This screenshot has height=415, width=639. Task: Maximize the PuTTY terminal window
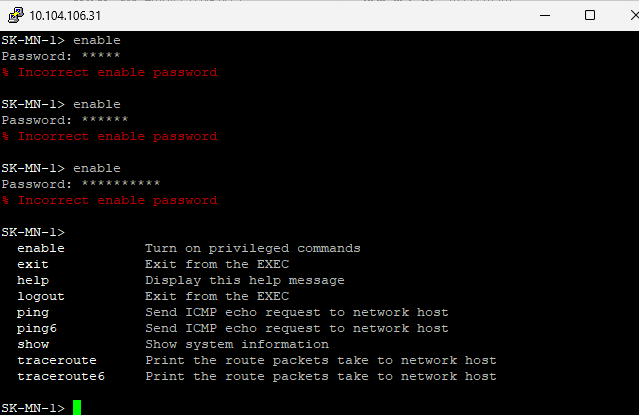590,15
